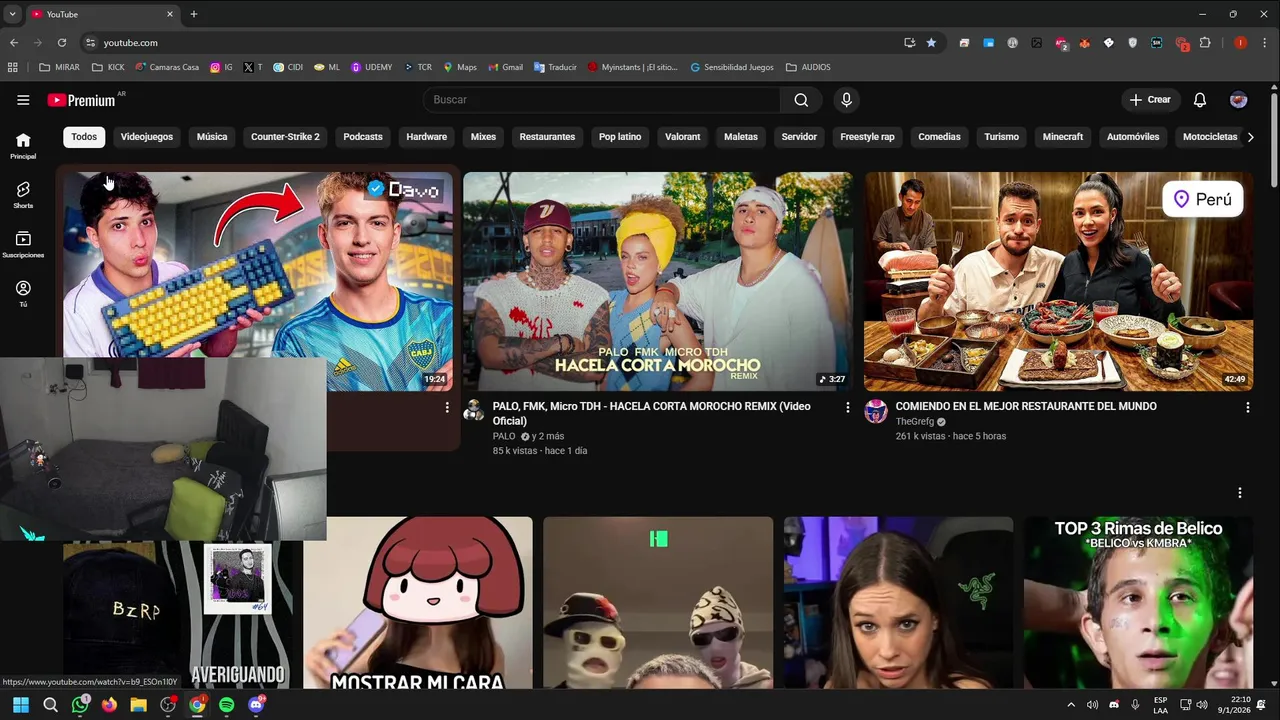Image resolution: width=1280 pixels, height=720 pixels.
Task: Show hidden system tray icons
Action: tap(1071, 705)
